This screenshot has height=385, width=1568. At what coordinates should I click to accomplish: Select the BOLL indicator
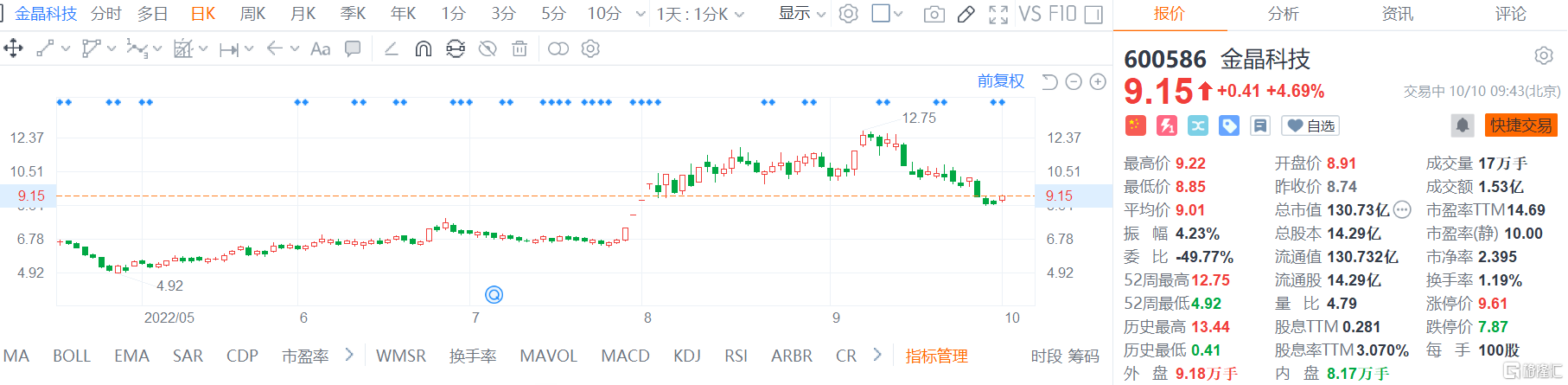click(72, 356)
